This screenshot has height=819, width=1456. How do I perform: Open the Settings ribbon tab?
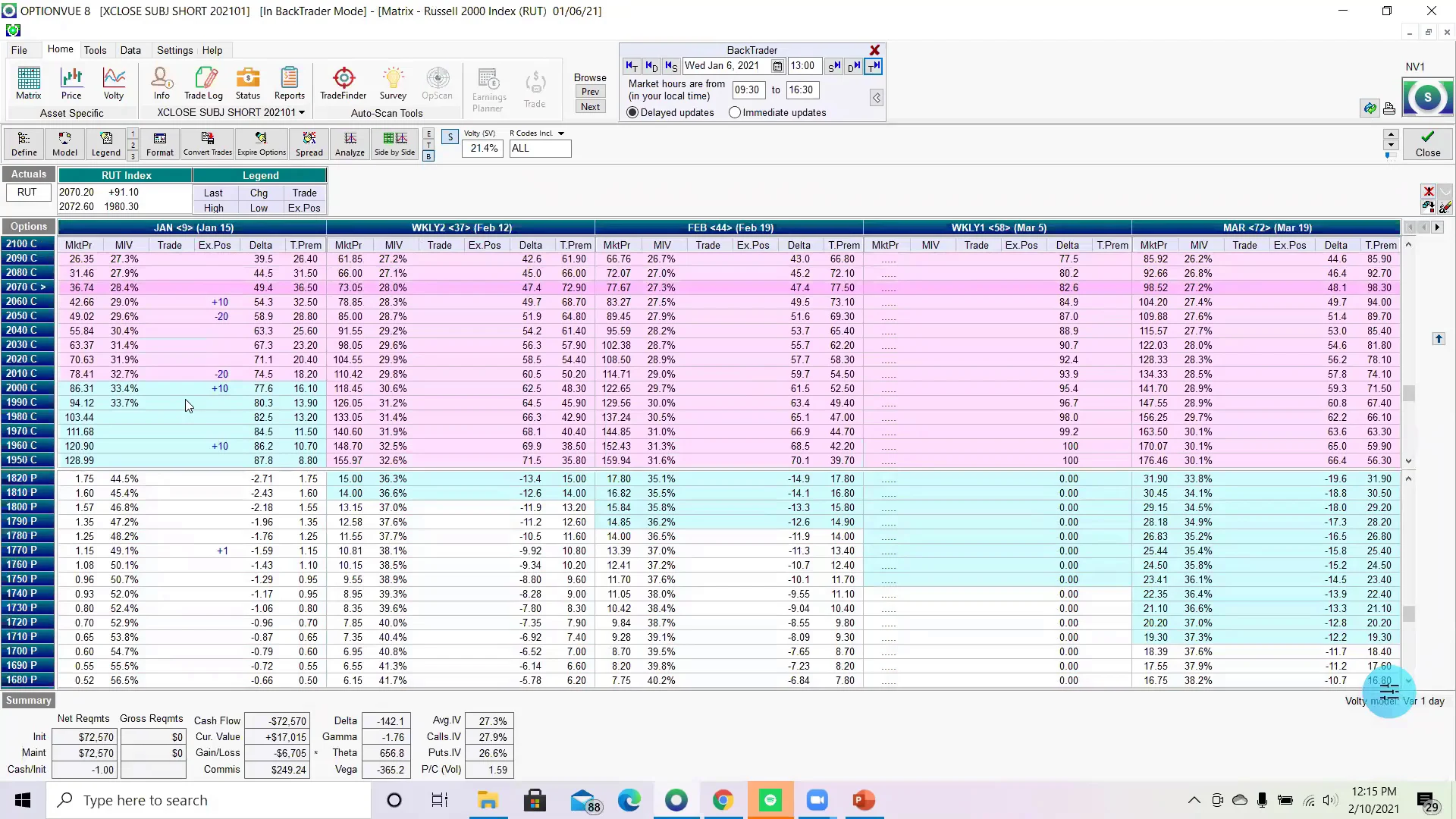pyautogui.click(x=174, y=50)
